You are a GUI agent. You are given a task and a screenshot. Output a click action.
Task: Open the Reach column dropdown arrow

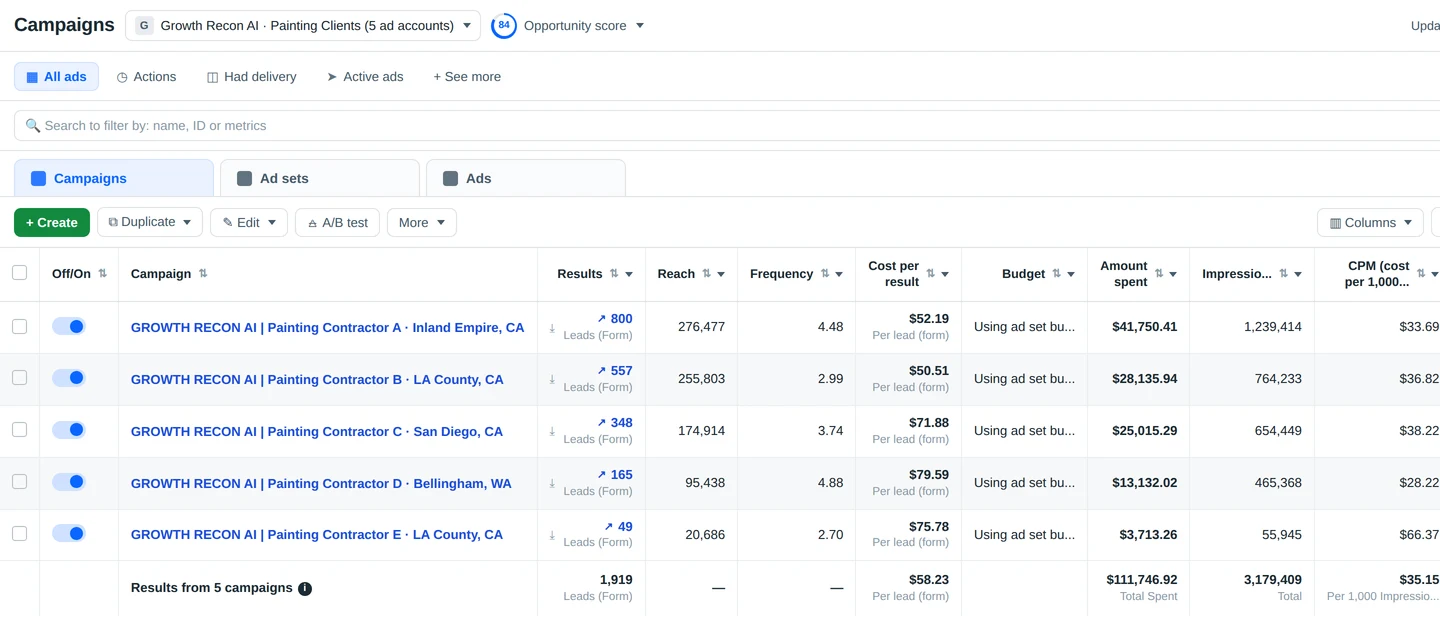click(721, 274)
